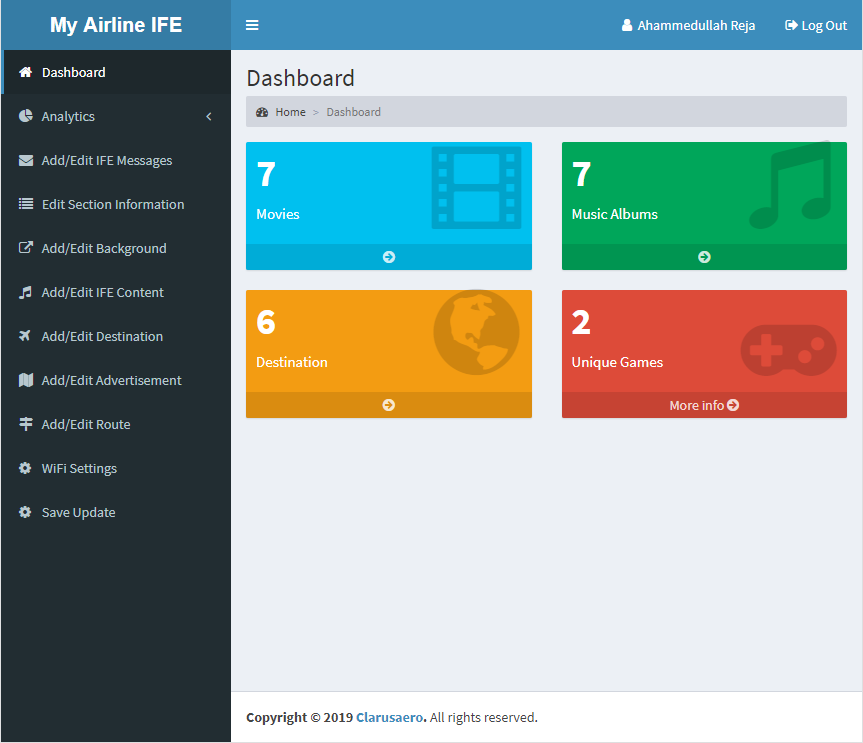Click the gamepad icon on Unique Games
The image size is (863, 743).
(788, 348)
